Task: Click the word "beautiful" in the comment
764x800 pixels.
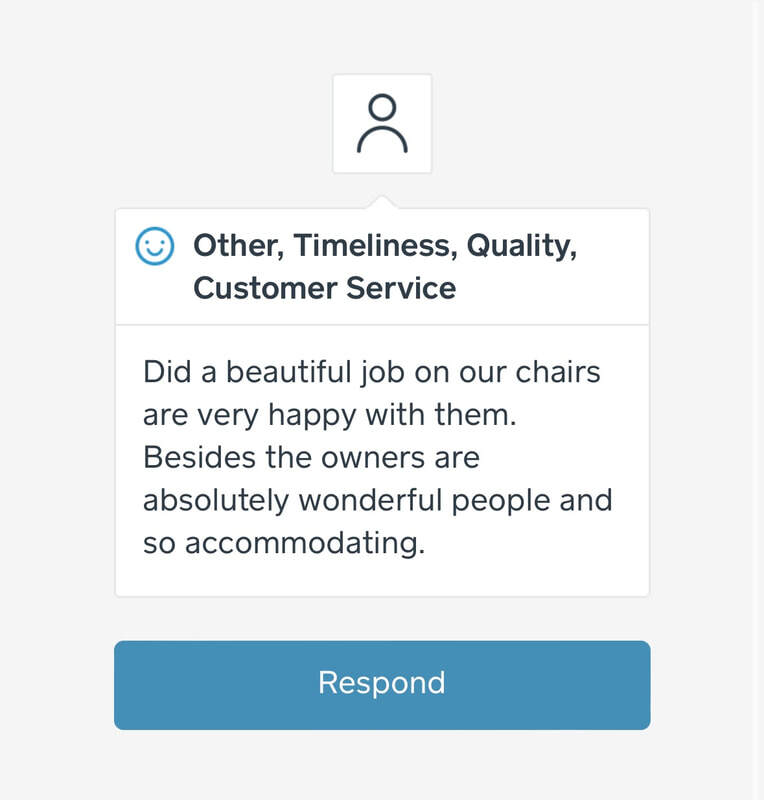Action: 290,372
